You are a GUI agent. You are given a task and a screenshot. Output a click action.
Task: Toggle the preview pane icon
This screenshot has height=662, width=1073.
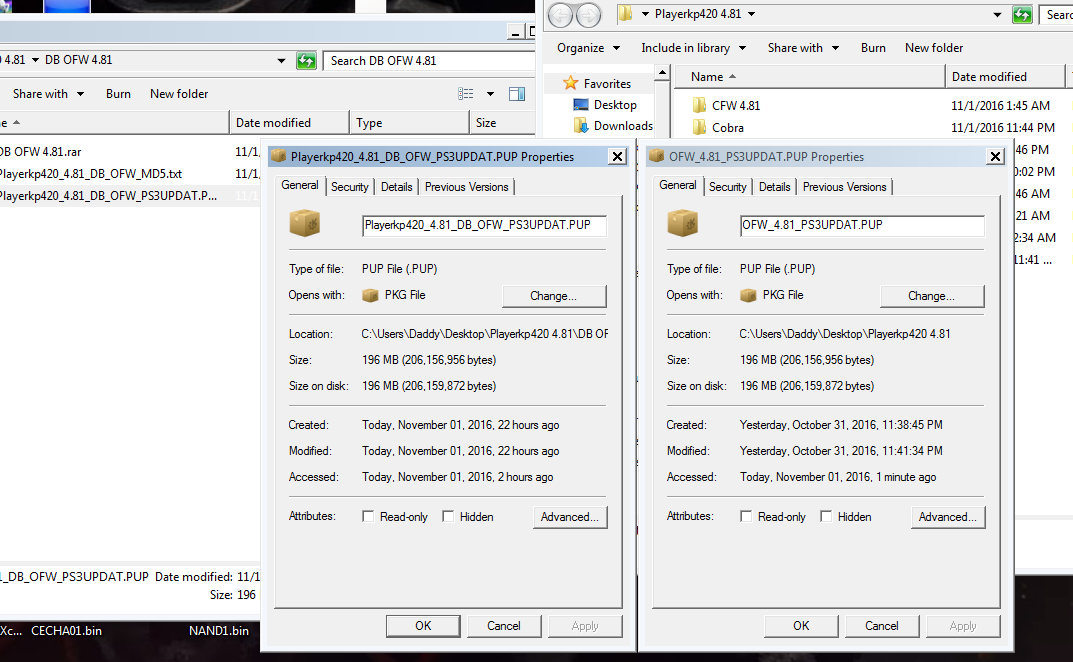(517, 94)
